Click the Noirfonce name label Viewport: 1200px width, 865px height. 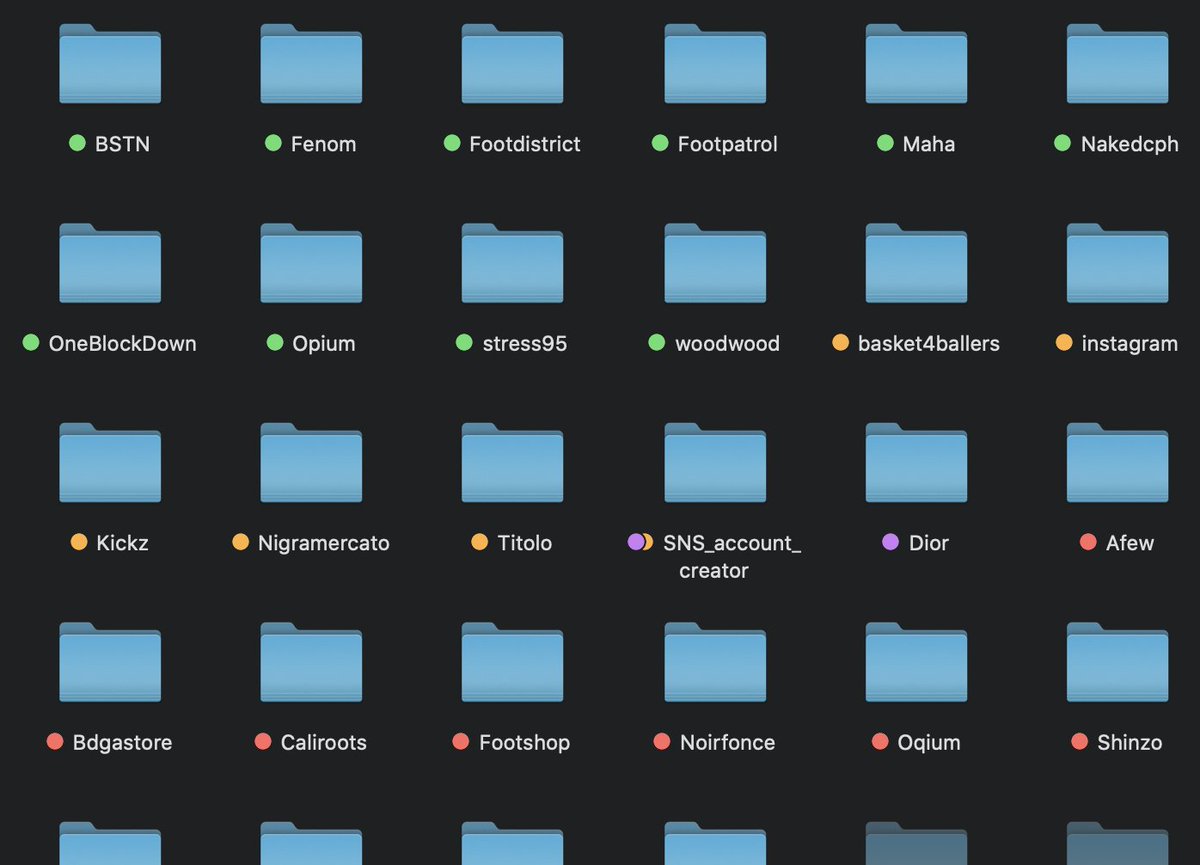click(727, 743)
